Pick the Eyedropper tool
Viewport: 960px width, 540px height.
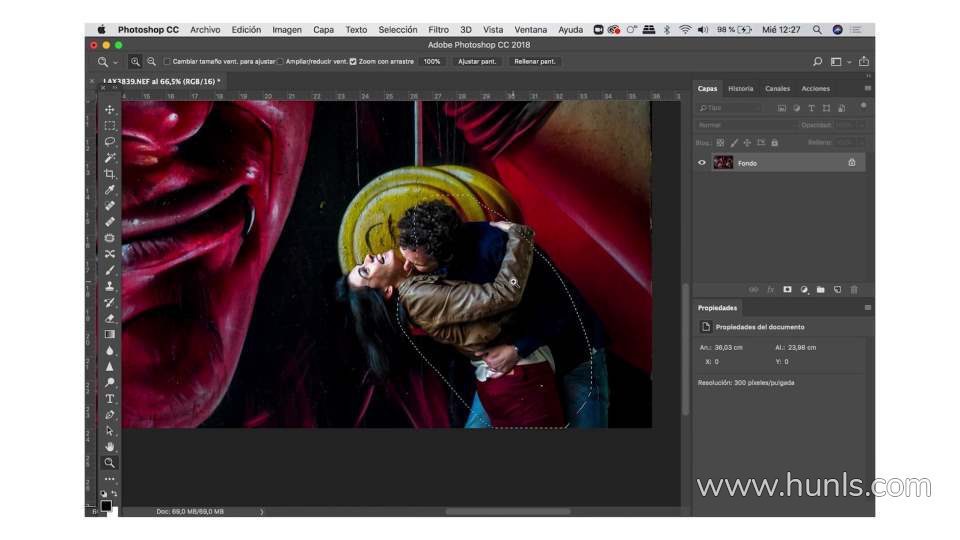pyautogui.click(x=110, y=190)
